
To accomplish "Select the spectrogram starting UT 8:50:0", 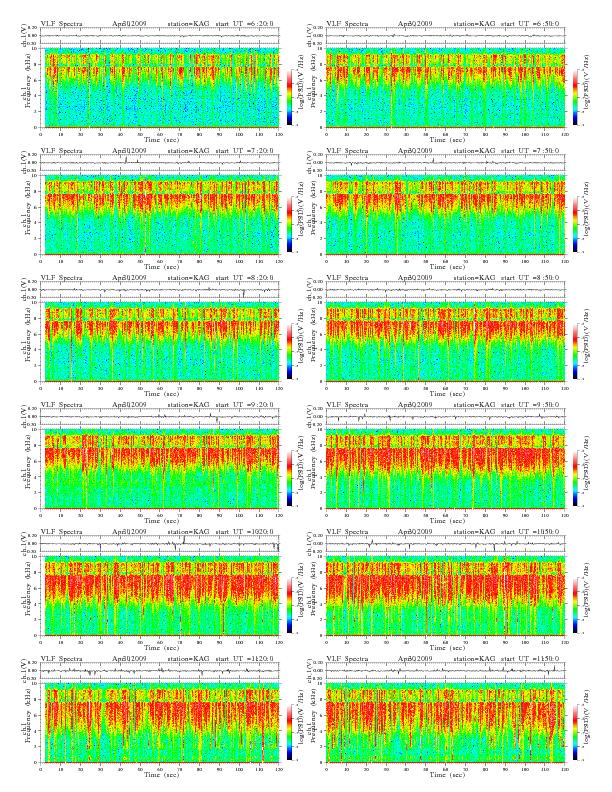I will pos(446,342).
